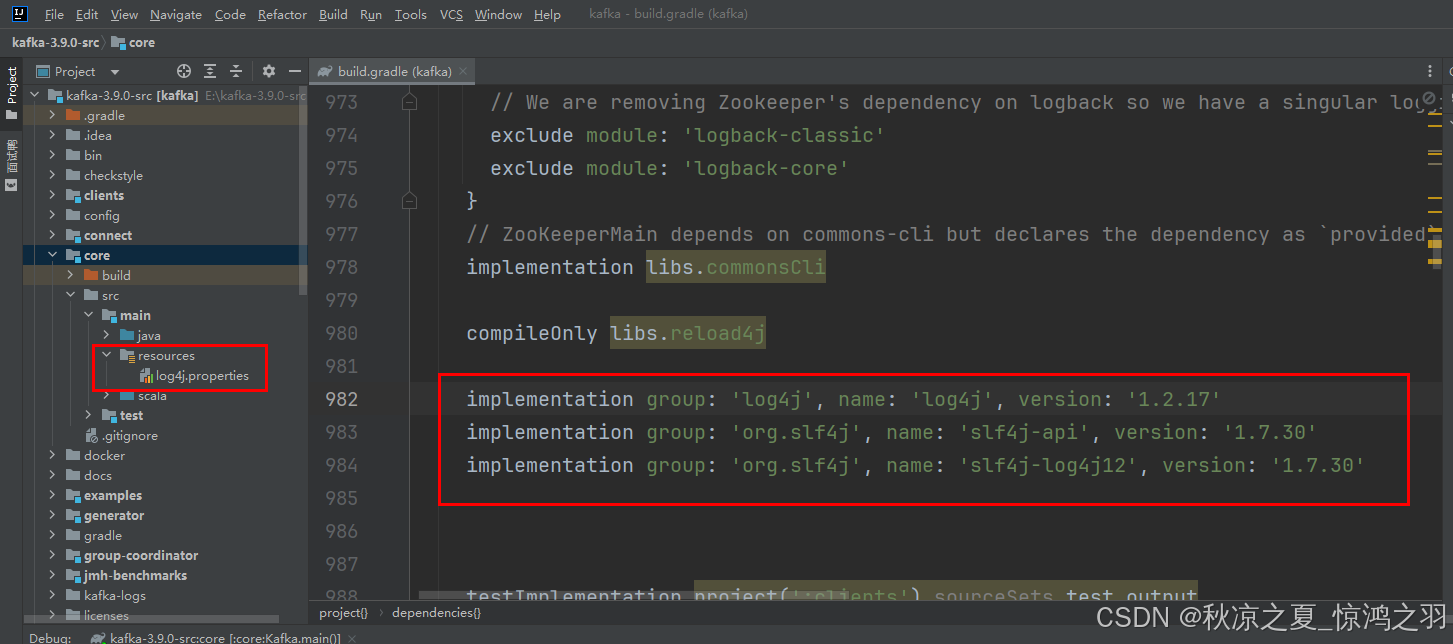Click the Collapse All icon in Project panel
This screenshot has height=644, width=1453.
coord(236,71)
